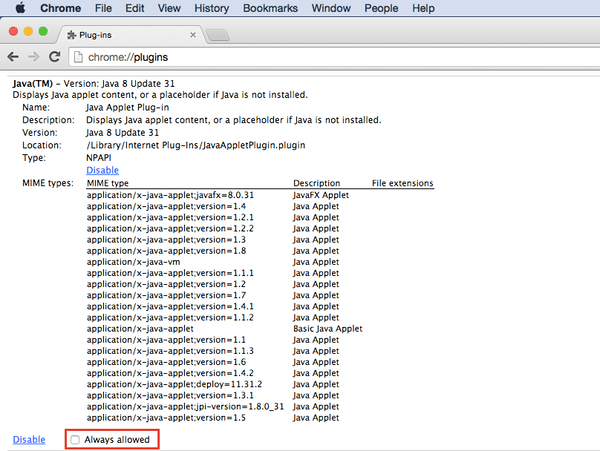Click the deploy=11.31.2 MIME type row
Image resolution: width=600 pixels, height=451 pixels.
click(174, 384)
